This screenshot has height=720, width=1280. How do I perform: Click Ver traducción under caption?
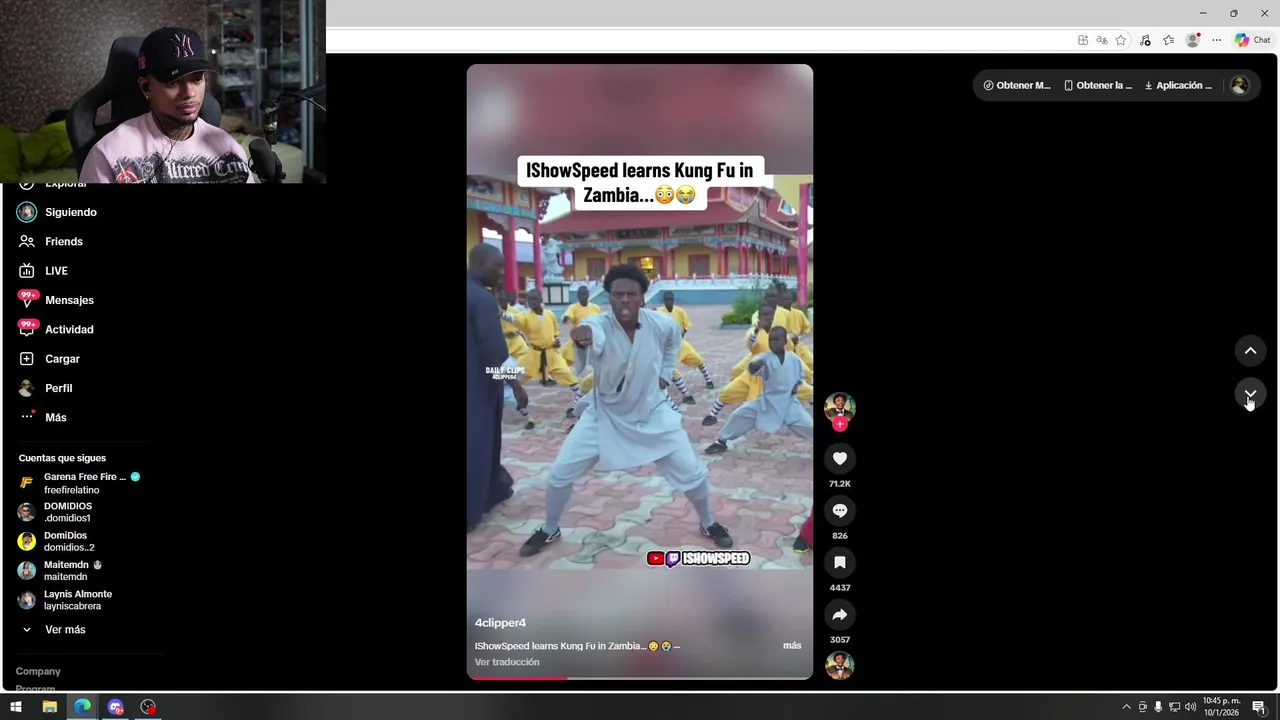(x=507, y=662)
